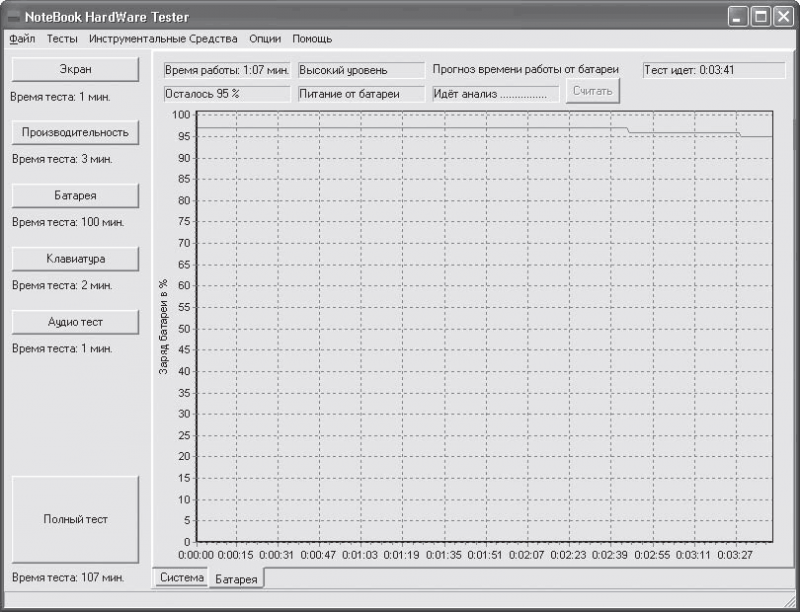
Task: Maximize the NoteBook HardWare Tester window
Action: pyautogui.click(x=761, y=17)
